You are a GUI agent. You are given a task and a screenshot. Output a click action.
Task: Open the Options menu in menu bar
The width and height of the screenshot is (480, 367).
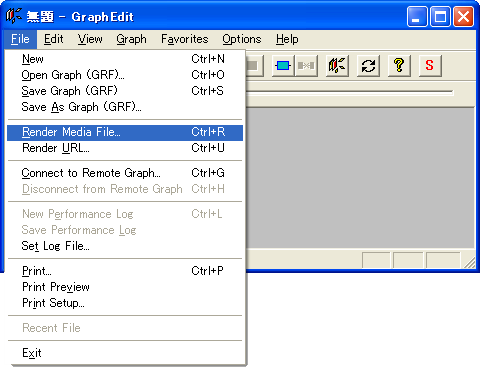click(242, 39)
